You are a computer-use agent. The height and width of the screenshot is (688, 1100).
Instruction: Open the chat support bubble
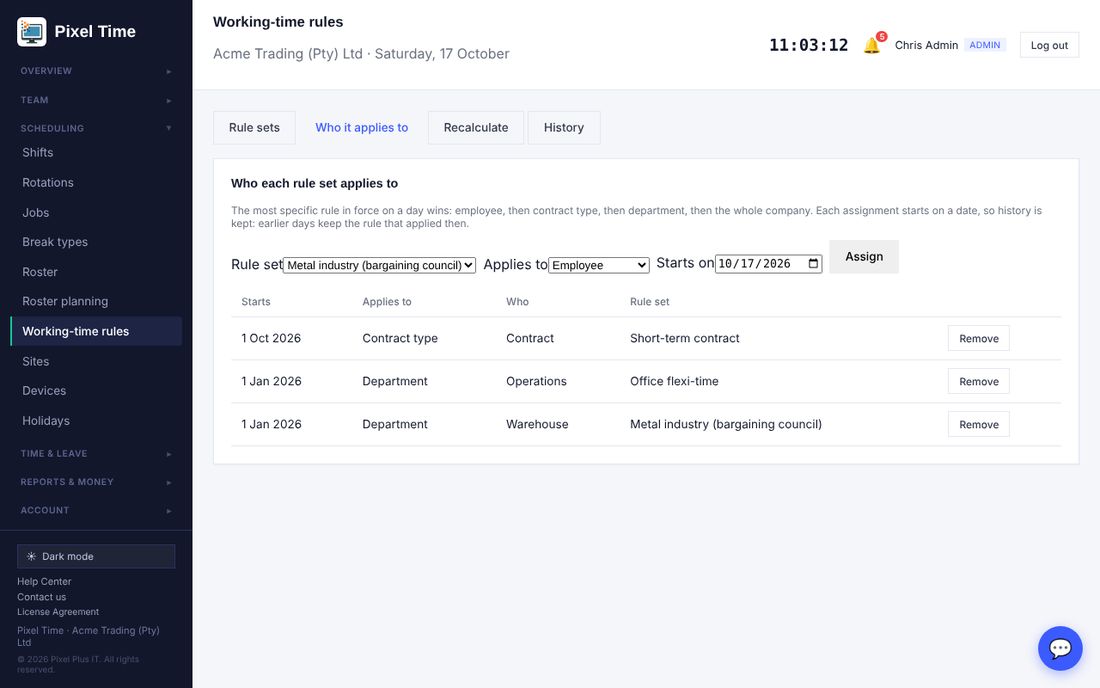(x=1059, y=648)
